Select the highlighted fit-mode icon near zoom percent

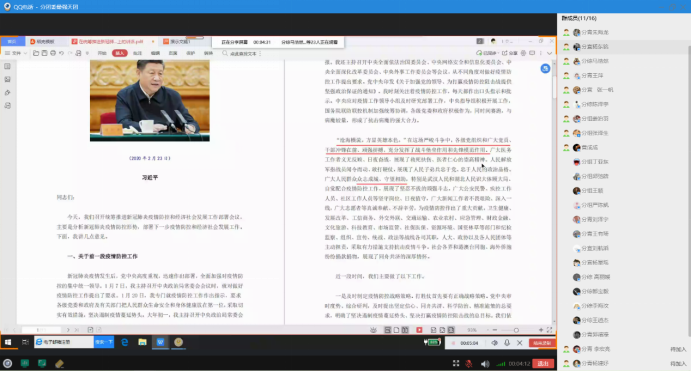coord(451,330)
